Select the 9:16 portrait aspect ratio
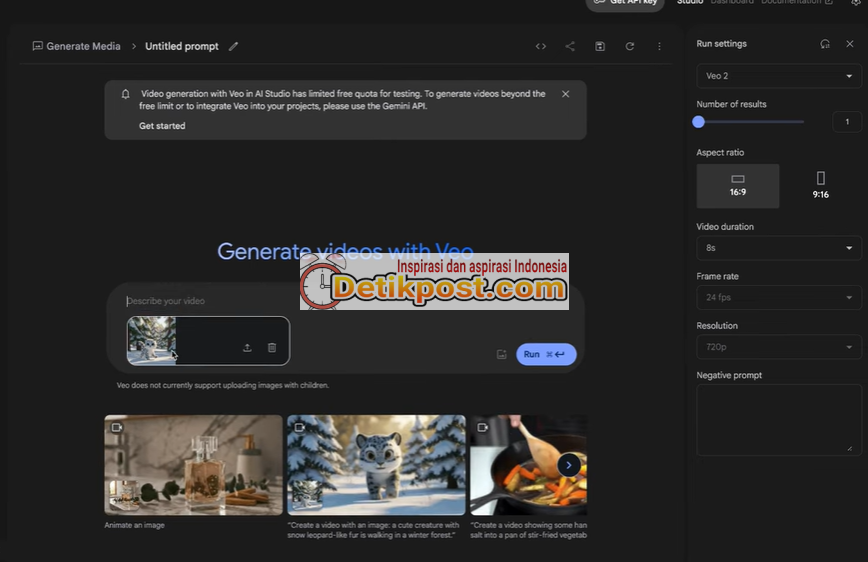The image size is (868, 562). coord(820,185)
